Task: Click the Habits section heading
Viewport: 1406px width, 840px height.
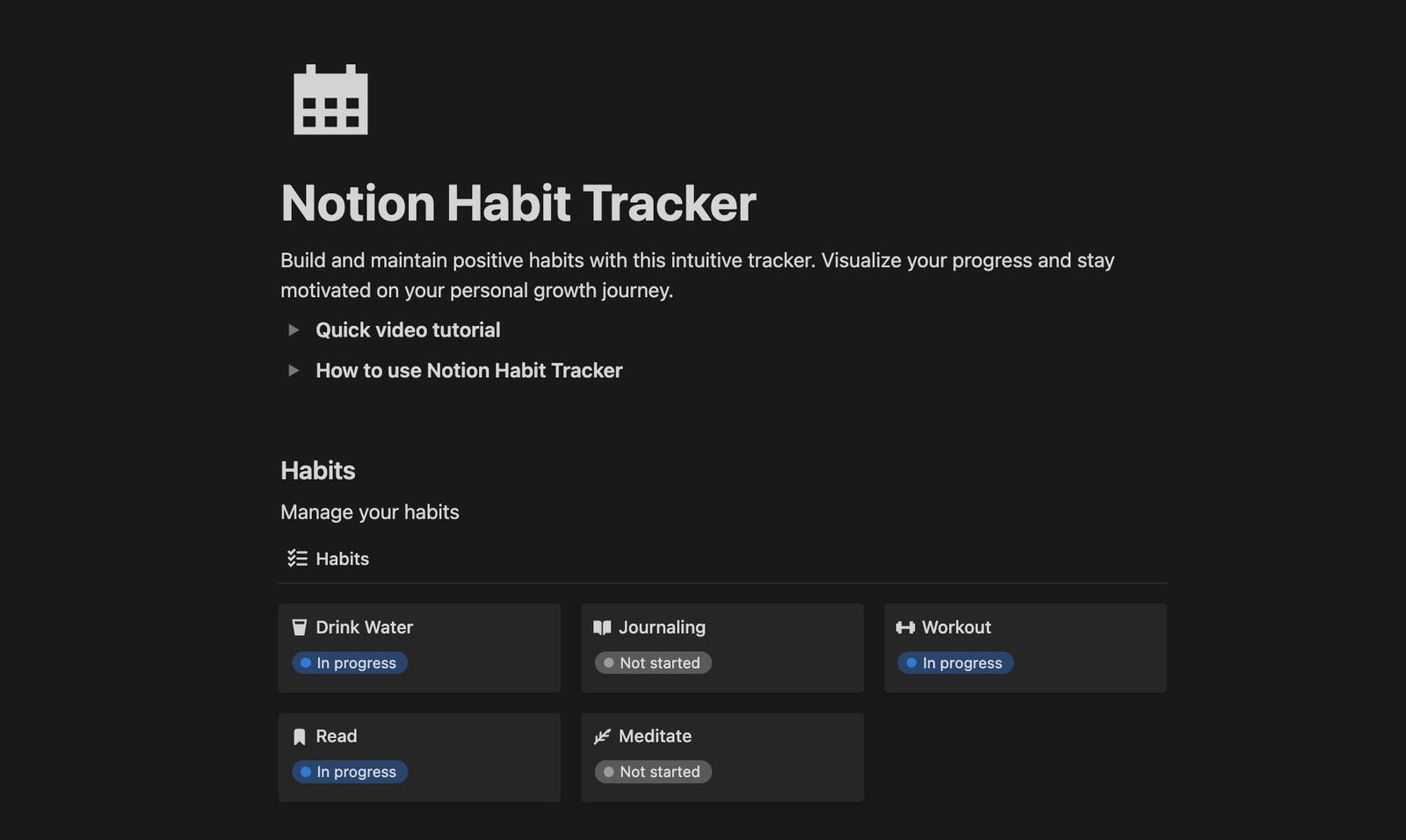Action: (x=318, y=471)
